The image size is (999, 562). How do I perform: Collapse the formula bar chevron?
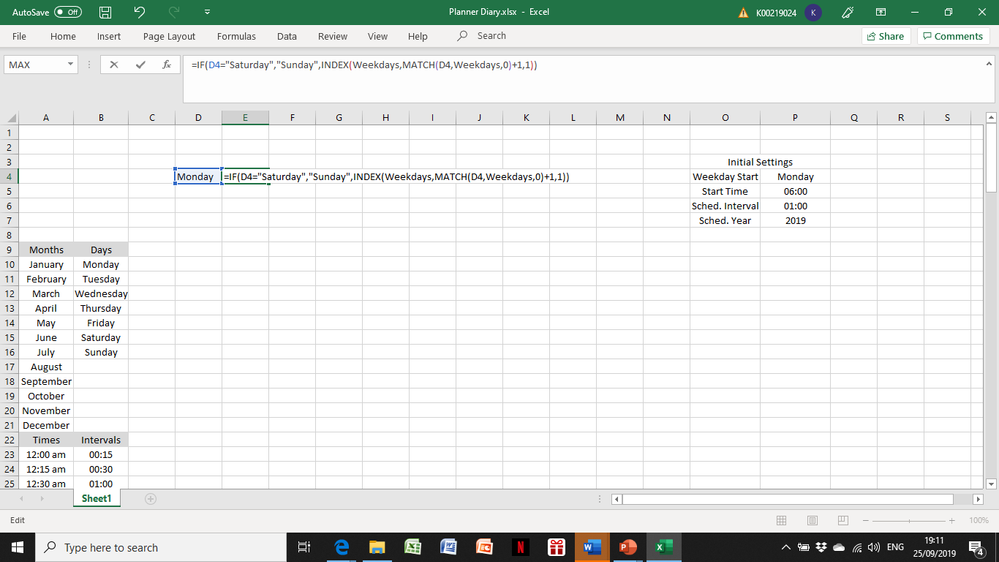(988, 64)
